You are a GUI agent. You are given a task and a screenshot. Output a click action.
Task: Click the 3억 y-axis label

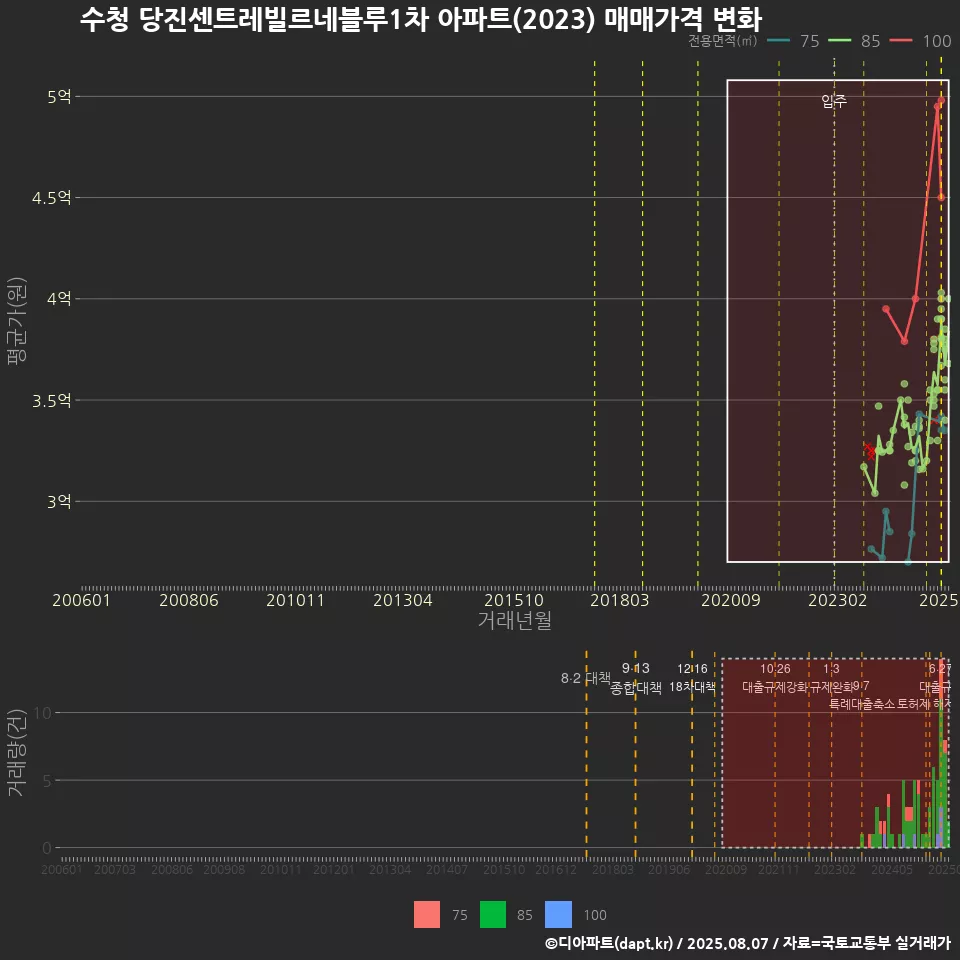[x=59, y=501]
